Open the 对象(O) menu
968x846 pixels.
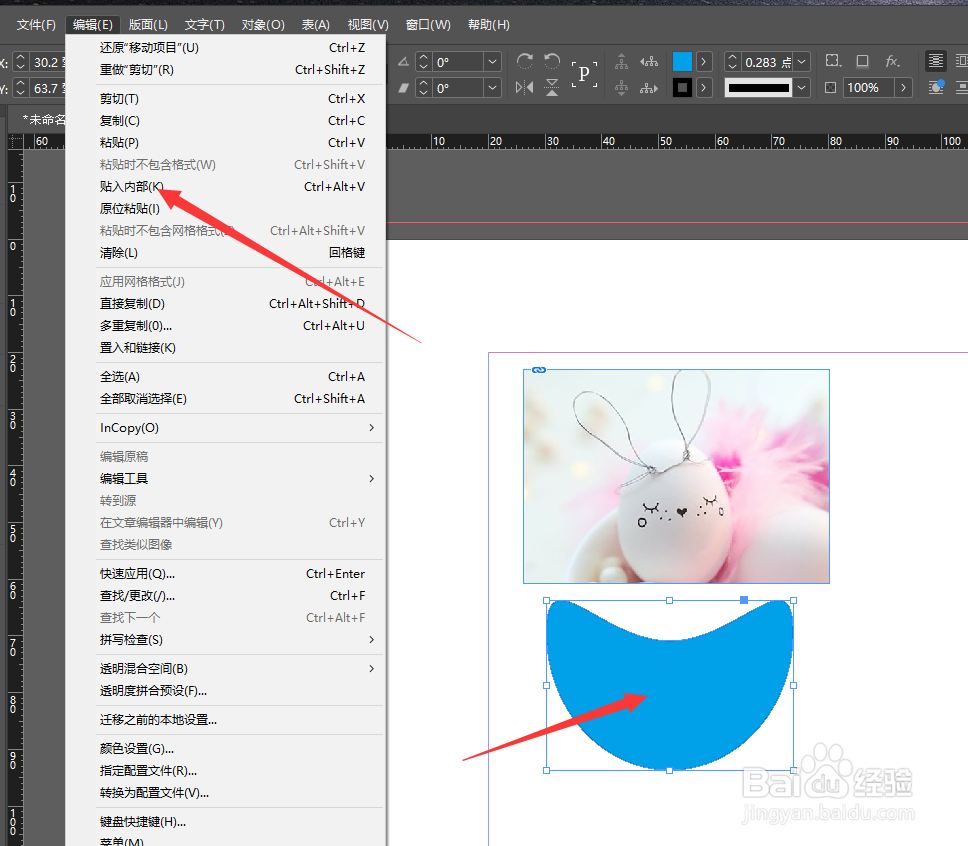click(263, 25)
